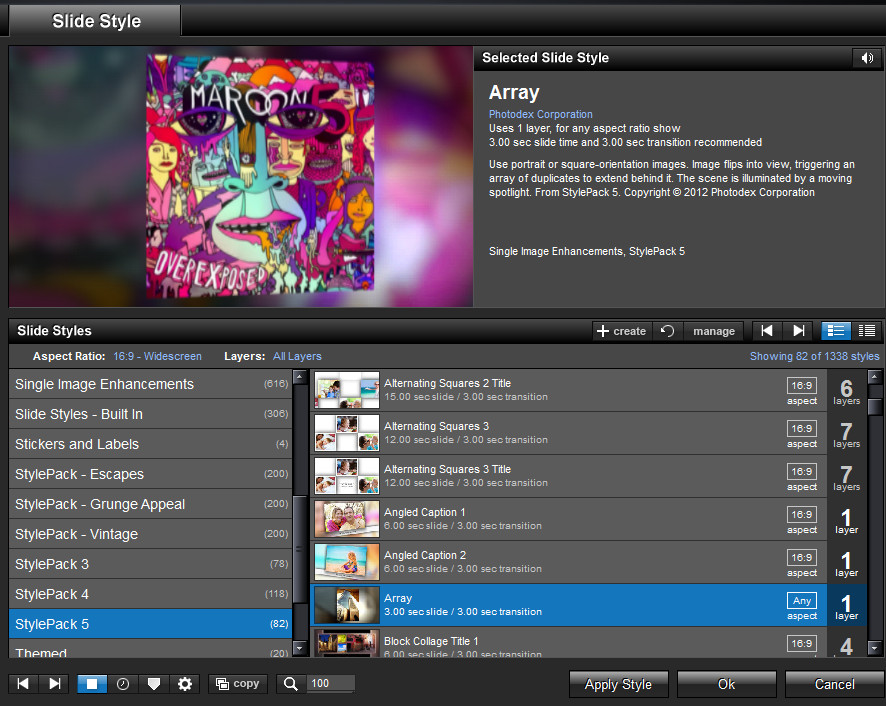This screenshot has width=886, height=706.
Task: Select StylePack 4 category
Action: point(151,594)
